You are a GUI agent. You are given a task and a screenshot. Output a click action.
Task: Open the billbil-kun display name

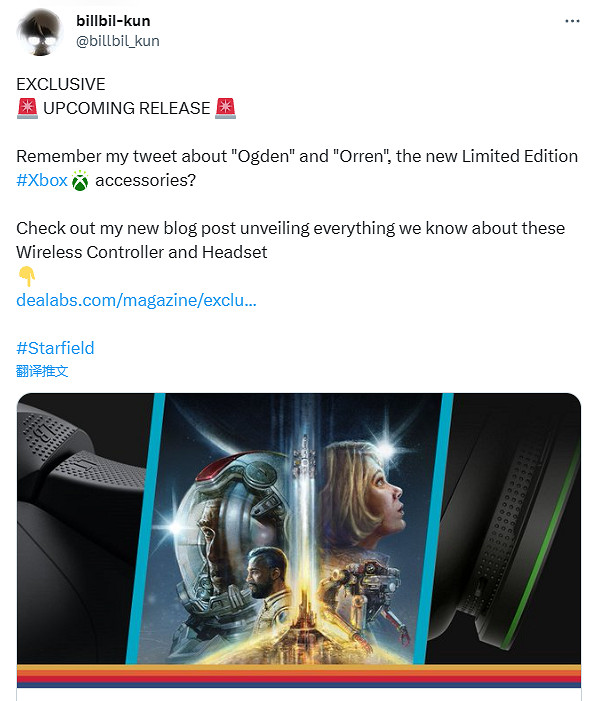pyautogui.click(x=113, y=21)
